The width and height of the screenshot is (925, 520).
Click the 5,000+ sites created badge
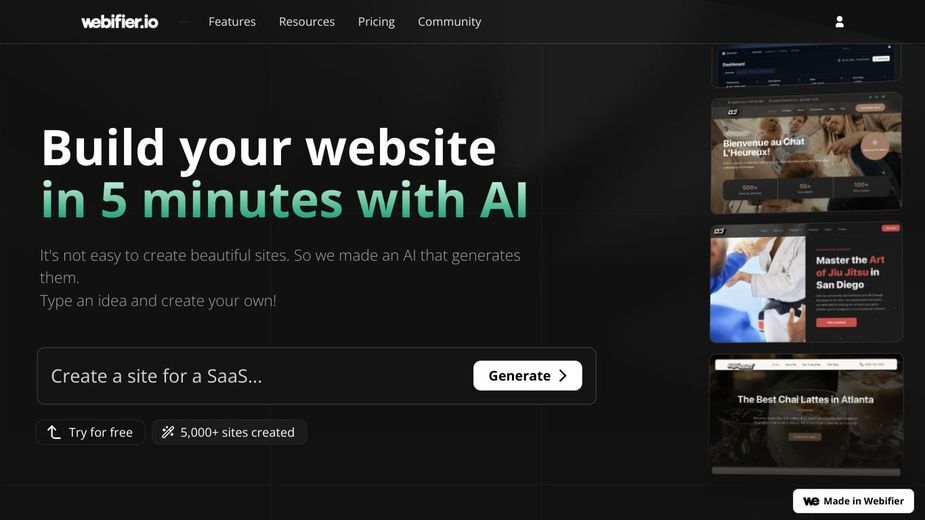(x=229, y=432)
